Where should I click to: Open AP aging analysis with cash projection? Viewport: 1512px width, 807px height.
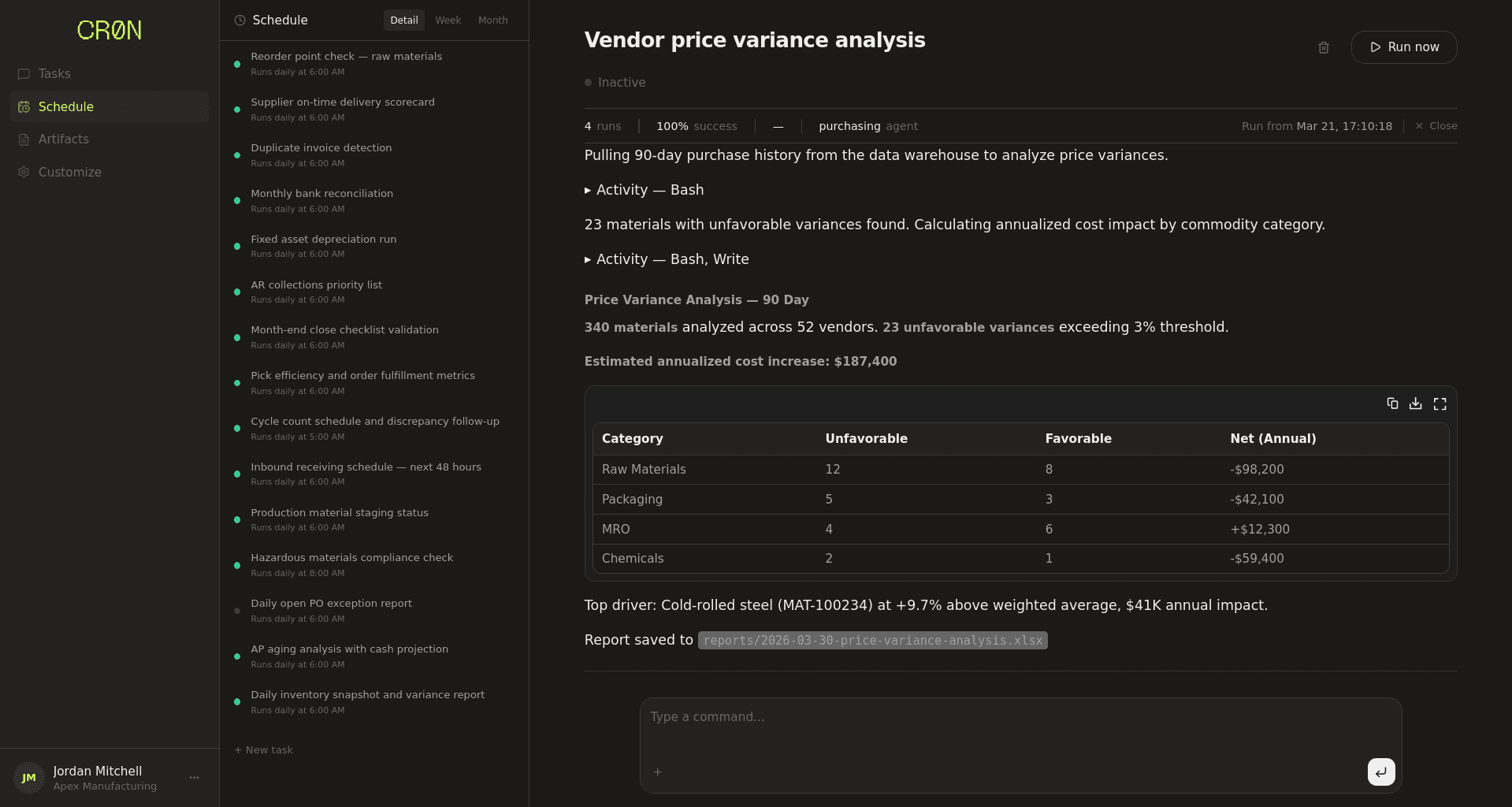pos(374,656)
